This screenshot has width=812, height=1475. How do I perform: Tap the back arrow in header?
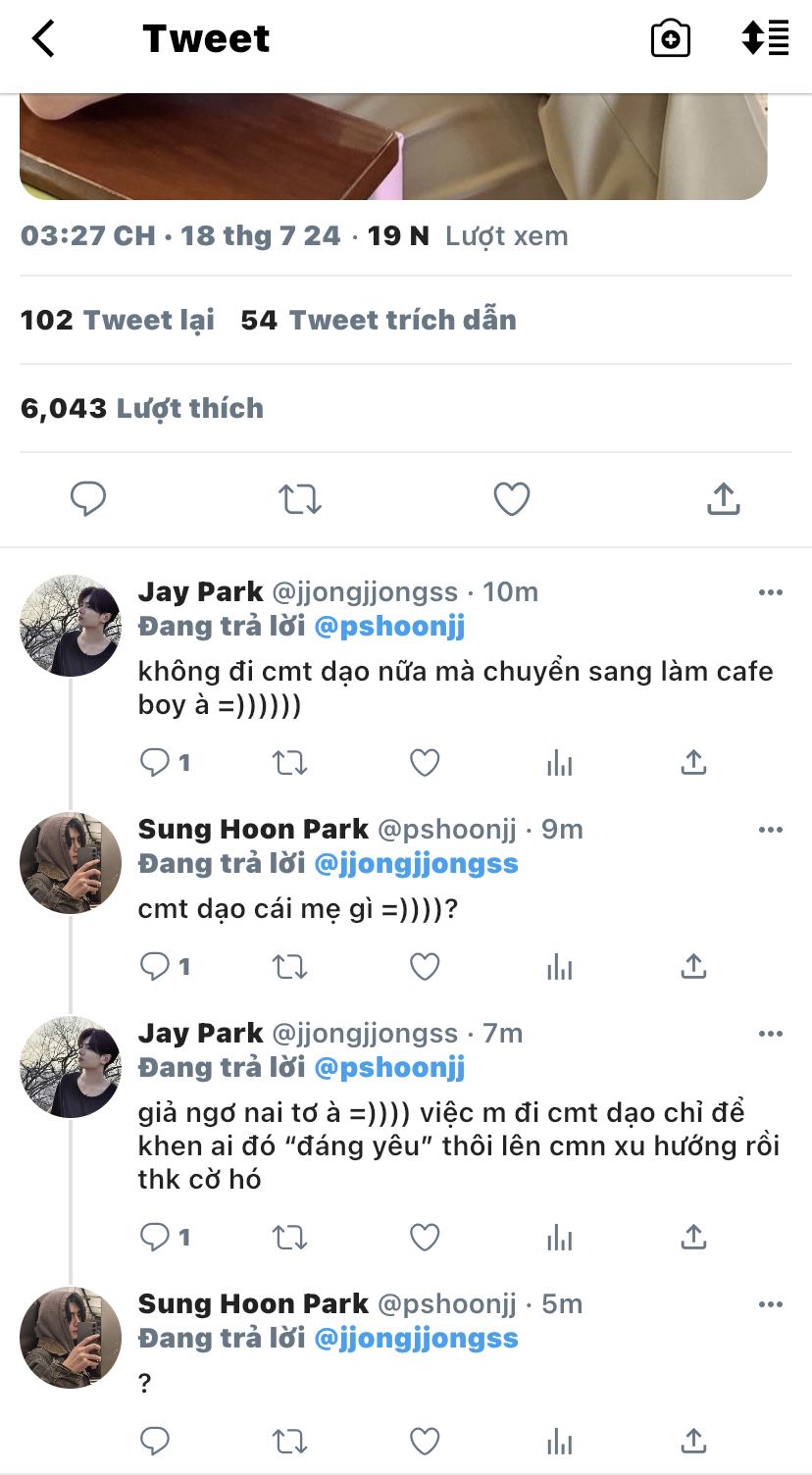pos(43,39)
